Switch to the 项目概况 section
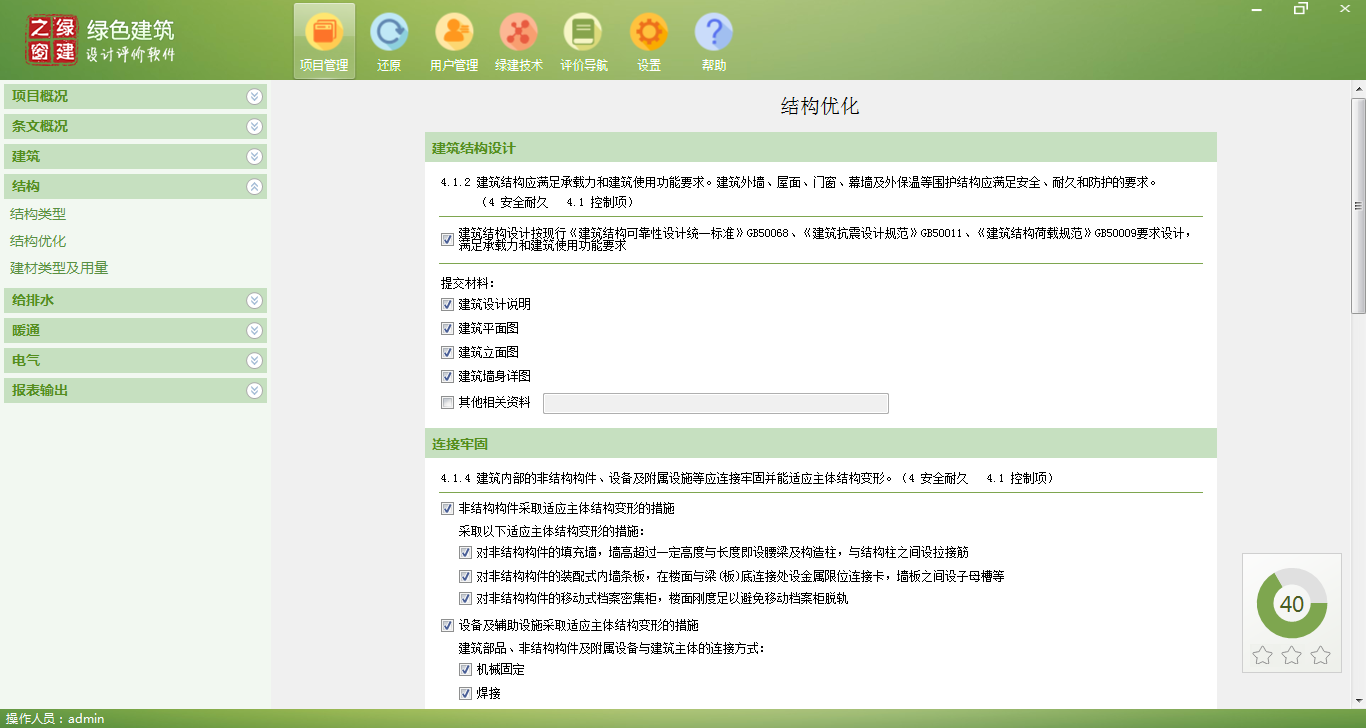This screenshot has width=1366, height=728. point(135,96)
